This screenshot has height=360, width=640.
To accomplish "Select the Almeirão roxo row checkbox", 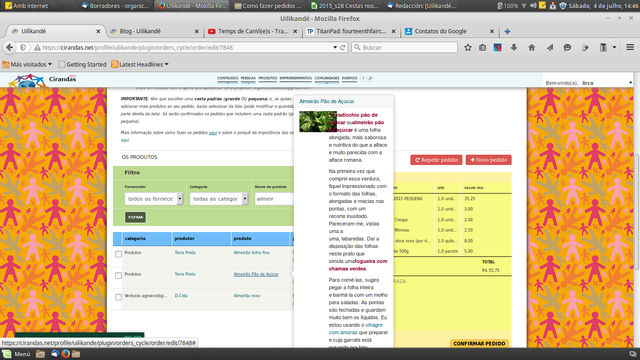I will [118, 297].
